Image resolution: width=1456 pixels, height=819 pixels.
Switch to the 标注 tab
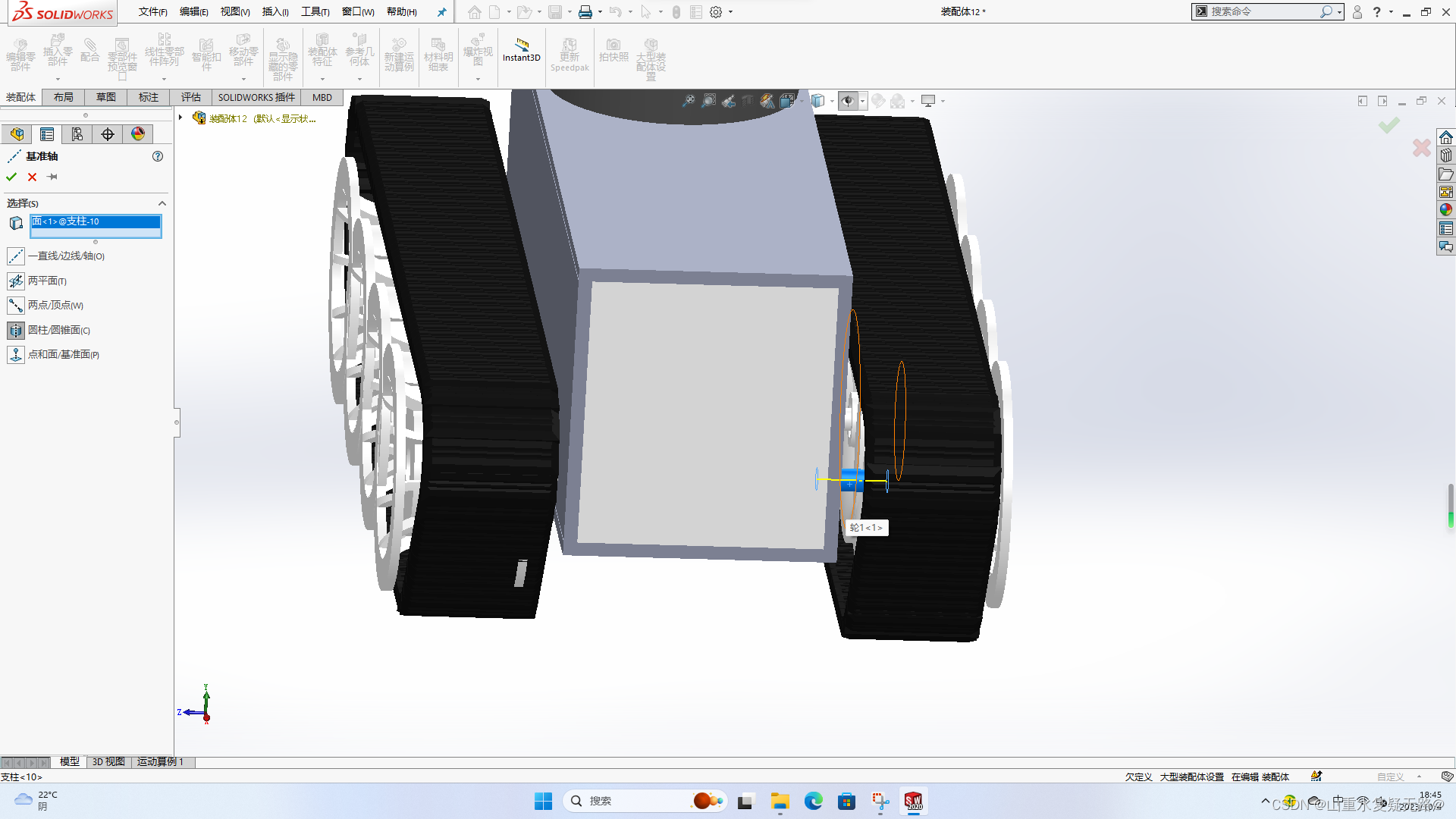(x=149, y=97)
